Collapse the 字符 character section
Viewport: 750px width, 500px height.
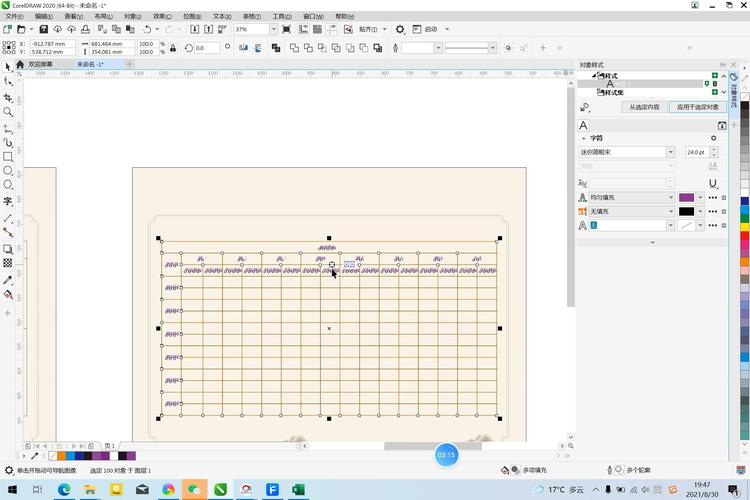pos(584,138)
